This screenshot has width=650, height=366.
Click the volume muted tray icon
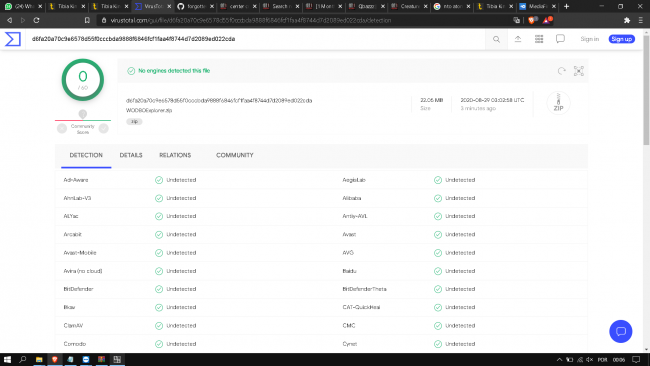589,359
